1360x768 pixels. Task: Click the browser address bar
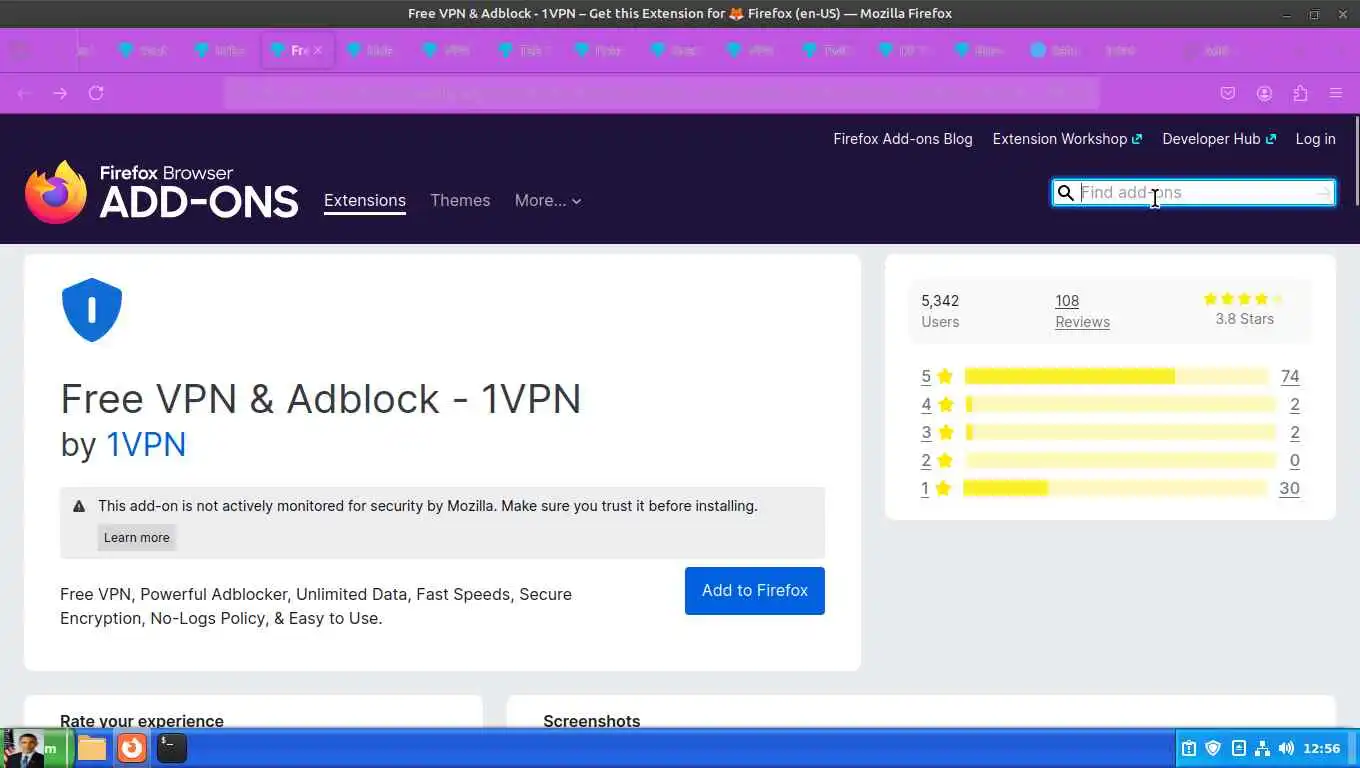click(662, 93)
